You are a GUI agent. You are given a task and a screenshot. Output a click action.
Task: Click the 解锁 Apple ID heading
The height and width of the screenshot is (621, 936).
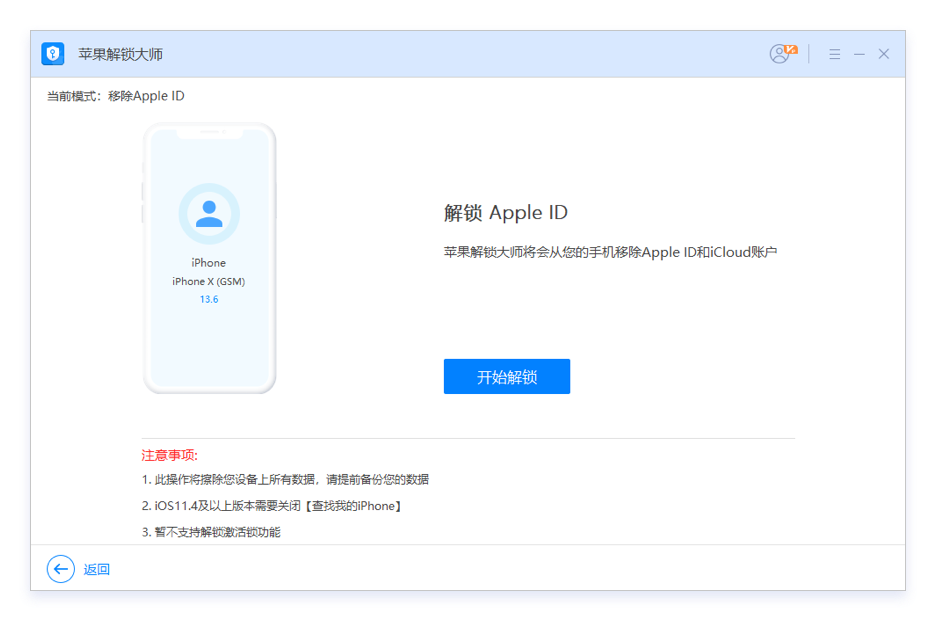[x=506, y=213]
